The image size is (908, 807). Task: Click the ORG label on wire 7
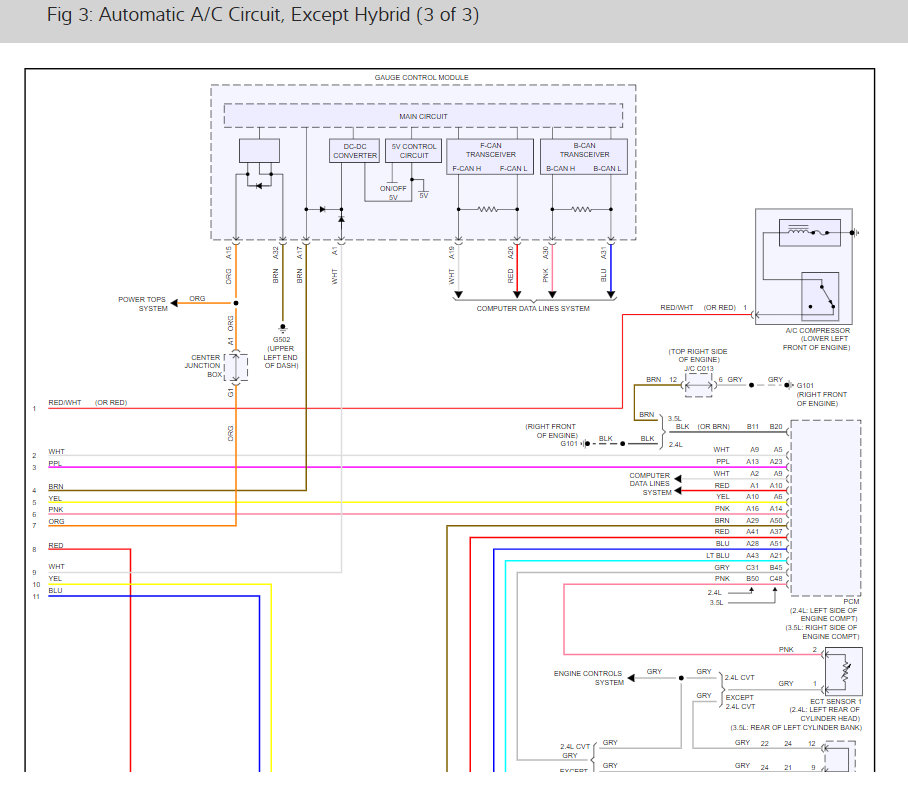tap(56, 522)
